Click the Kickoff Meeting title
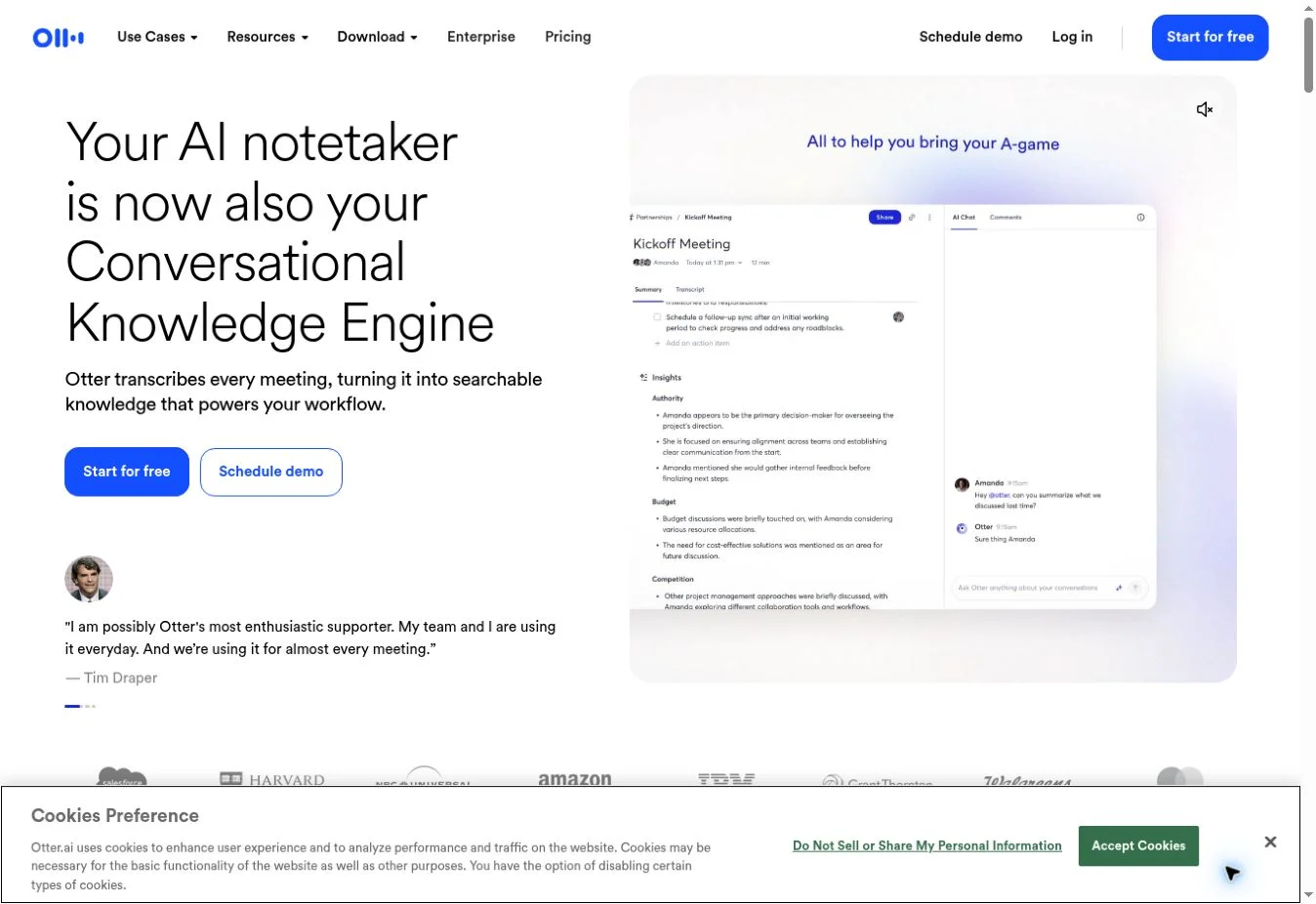 click(x=681, y=244)
